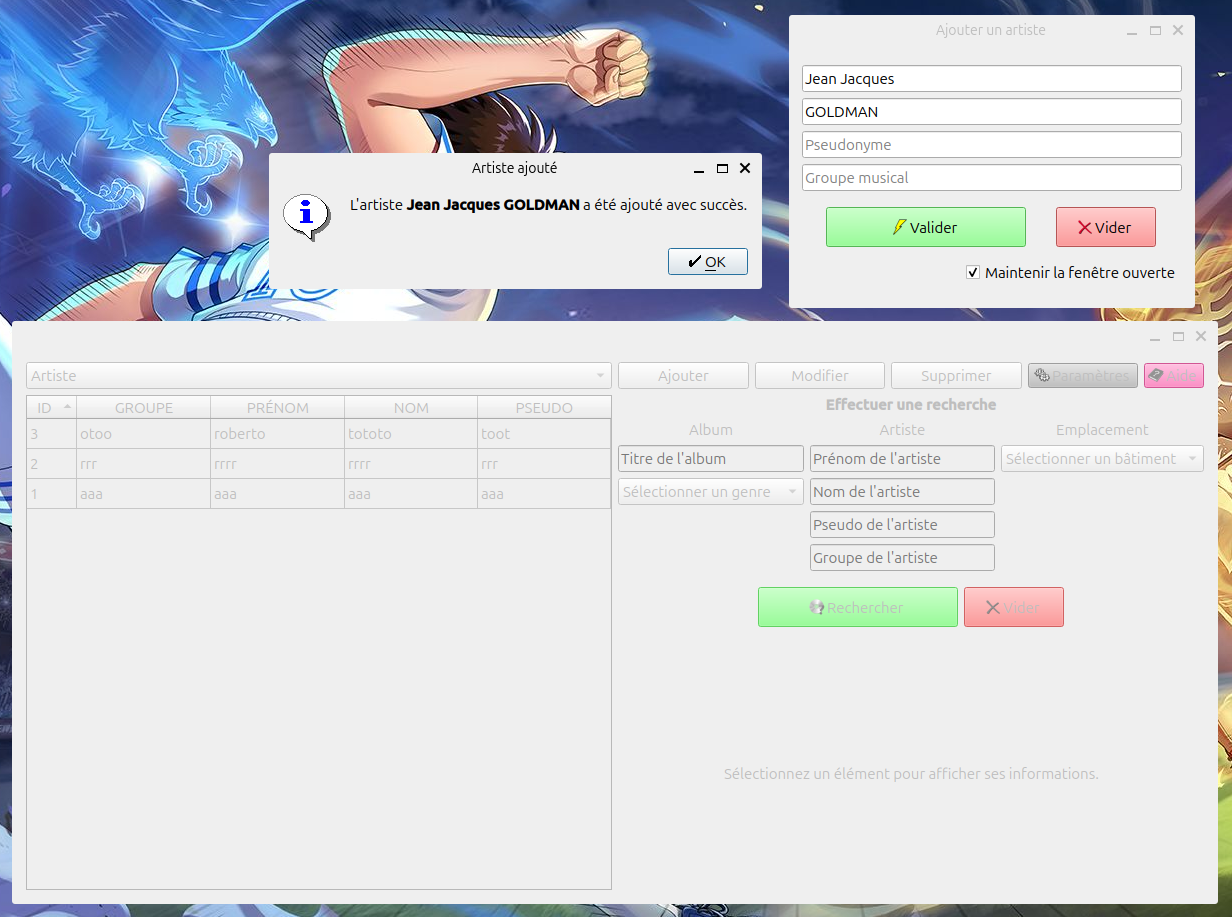Click the Vider button in search panel

tap(1013, 608)
